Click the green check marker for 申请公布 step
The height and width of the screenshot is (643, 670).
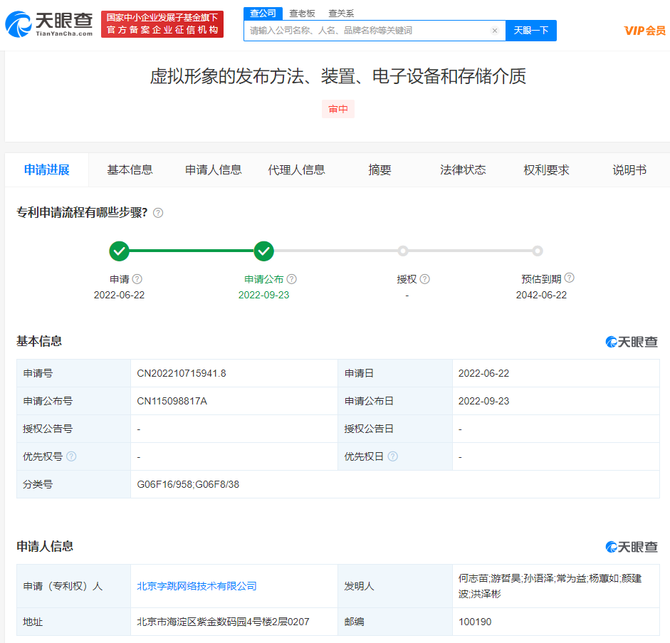(x=264, y=251)
